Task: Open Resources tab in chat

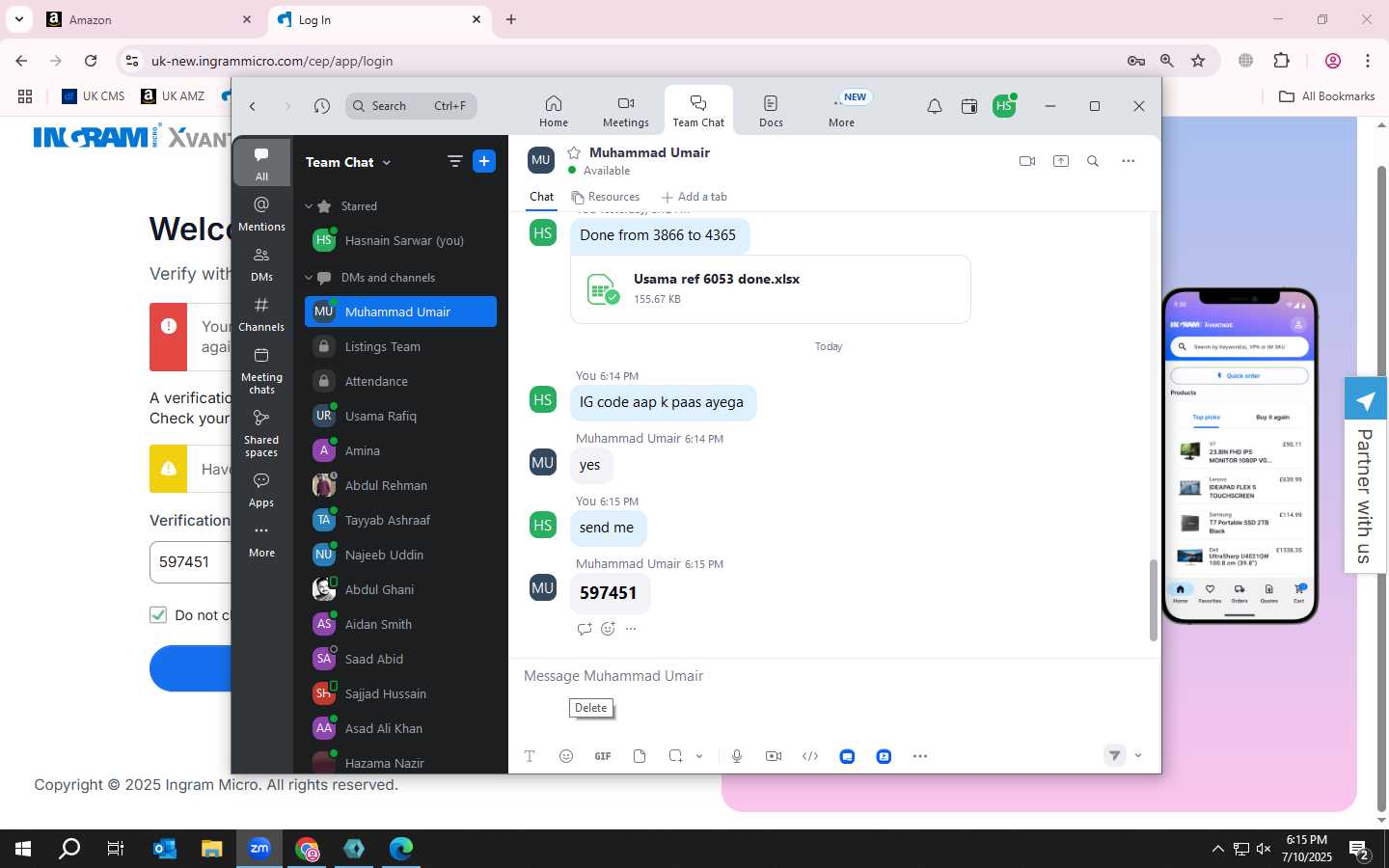Action: click(605, 197)
